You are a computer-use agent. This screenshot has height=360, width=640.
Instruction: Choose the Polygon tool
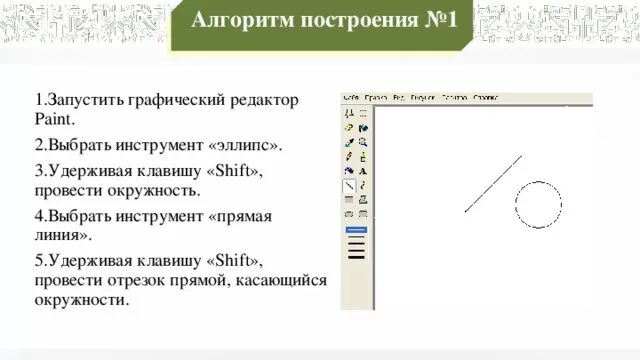tap(363, 200)
